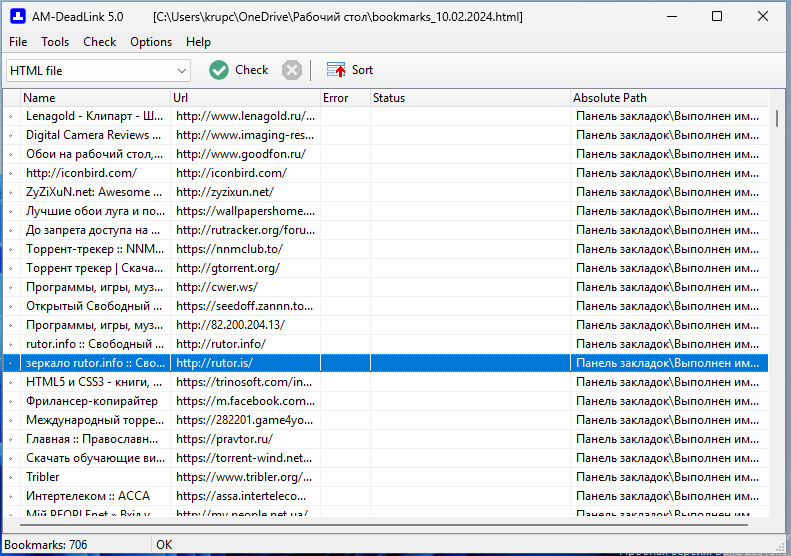Viewport: 791px width, 556px height.
Task: Sort by the Url column header
Action: (245, 98)
